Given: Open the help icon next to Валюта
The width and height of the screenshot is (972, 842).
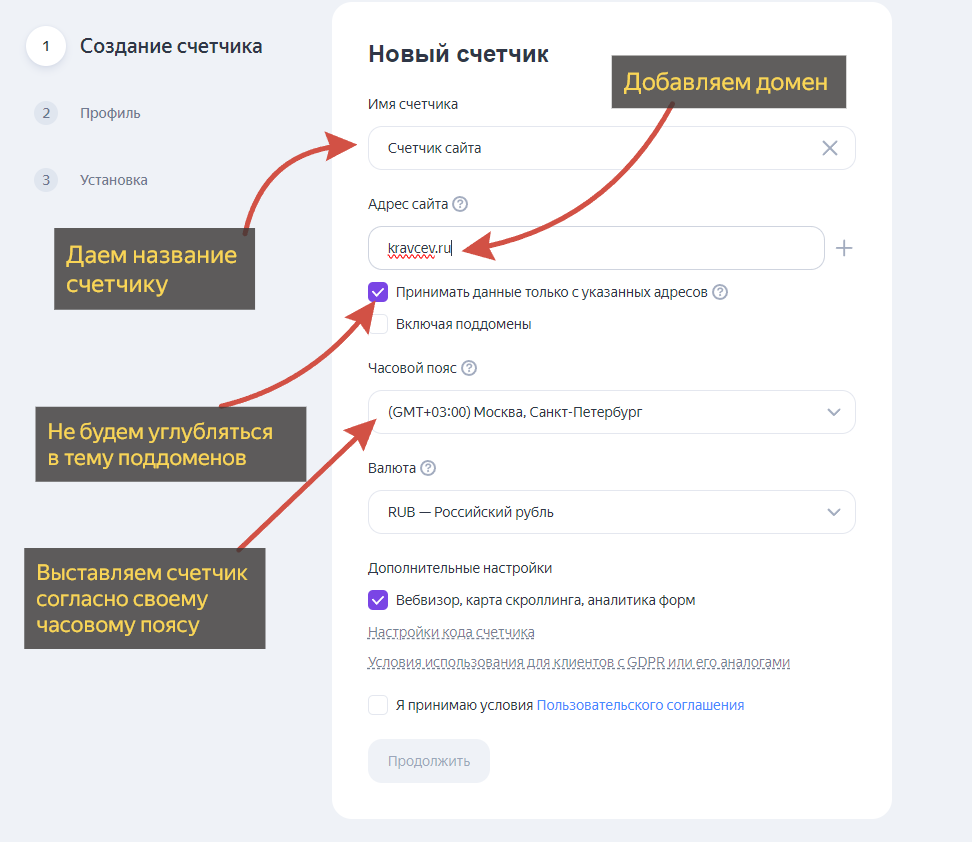Looking at the screenshot, I should coord(428,468).
